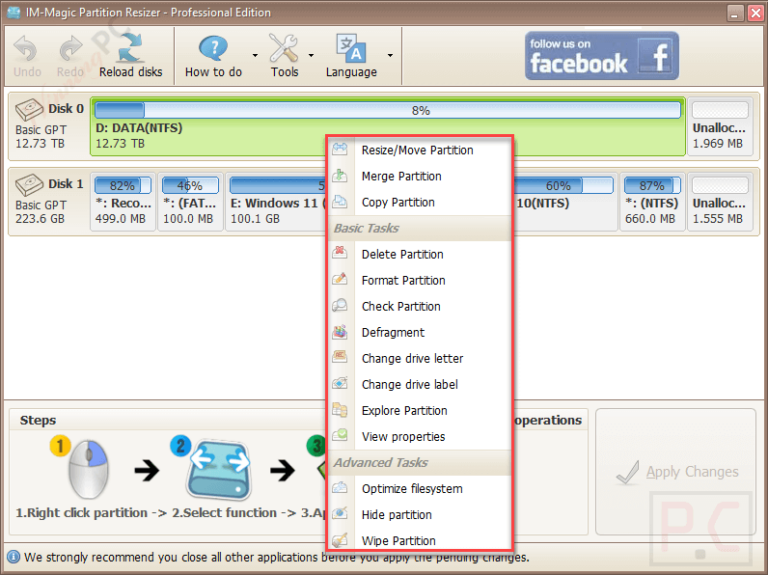Click the Wipe Partition brush icon
Viewport: 768px width, 575px height.
(340, 540)
